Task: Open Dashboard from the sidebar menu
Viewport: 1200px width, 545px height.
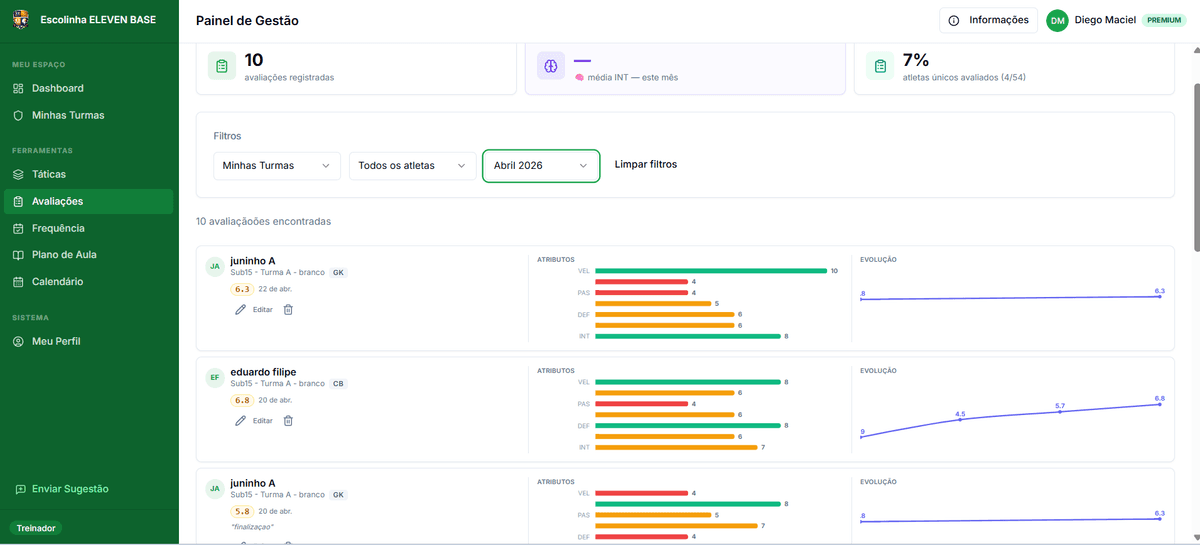Action: [87, 88]
